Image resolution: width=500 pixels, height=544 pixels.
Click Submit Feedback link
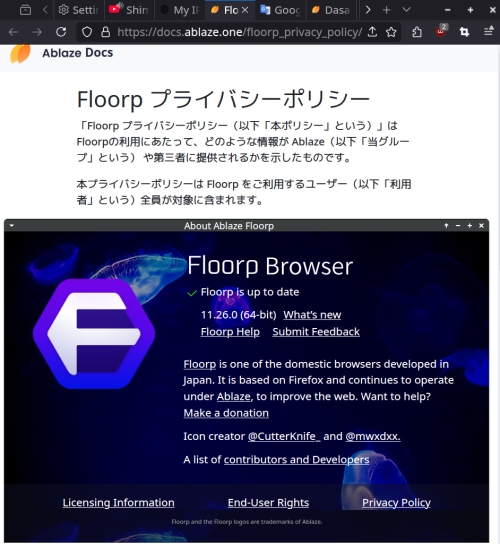(x=316, y=332)
